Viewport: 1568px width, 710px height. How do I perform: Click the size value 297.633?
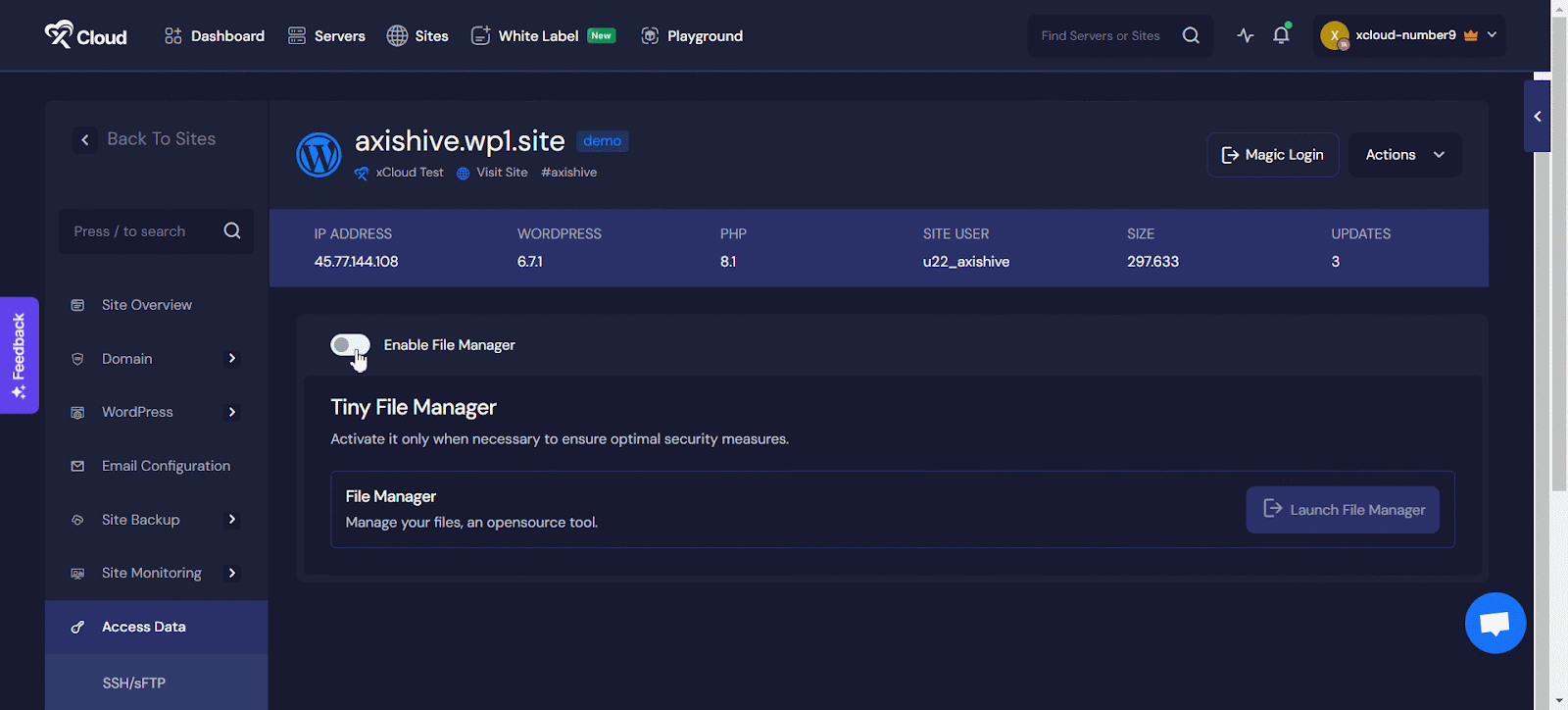(1152, 262)
